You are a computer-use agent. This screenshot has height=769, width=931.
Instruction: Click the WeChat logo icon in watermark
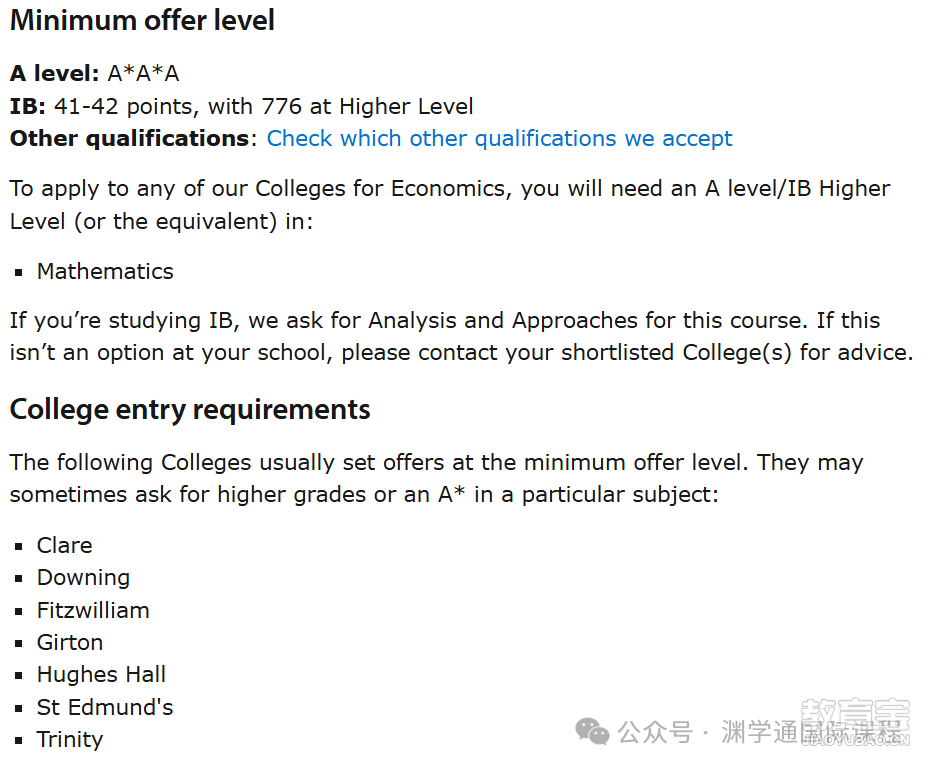(592, 731)
